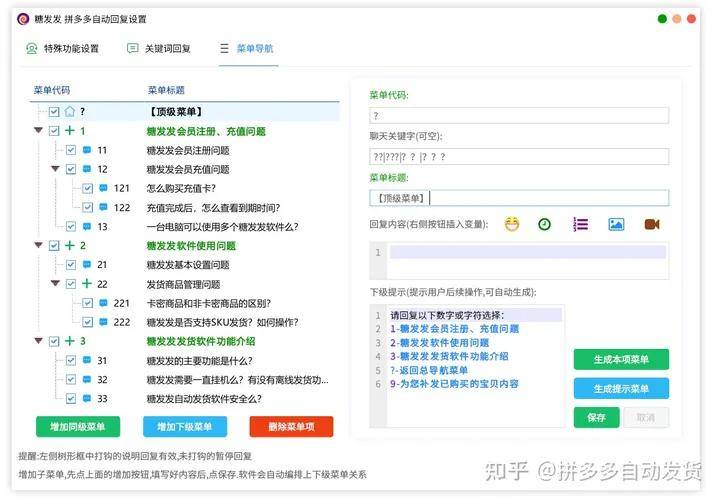Screen dimensions: 720x500
Task: Toggle checkbox for item 121 怎么购买充值卡
Action: point(87,188)
